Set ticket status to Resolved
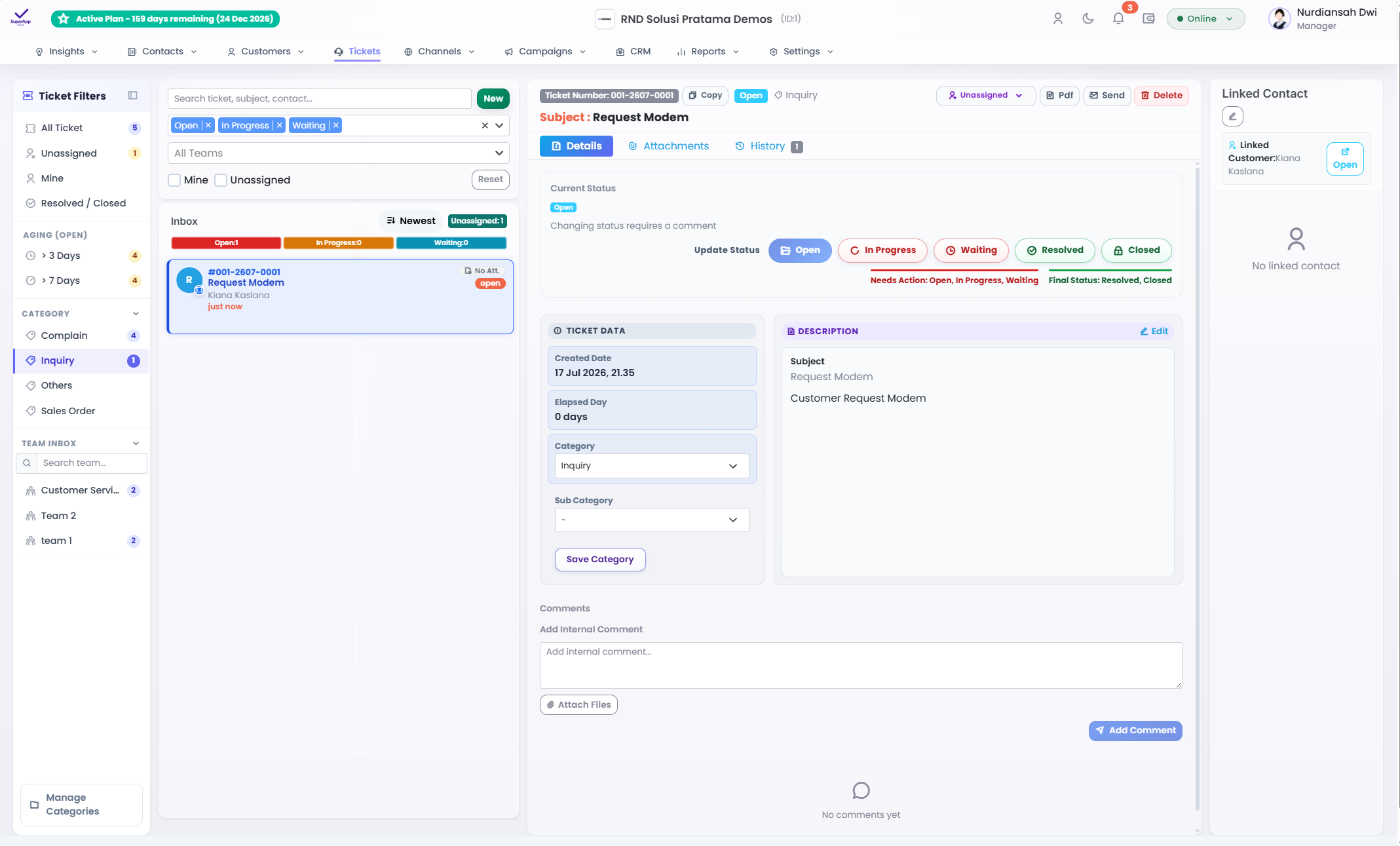 [x=1055, y=250]
